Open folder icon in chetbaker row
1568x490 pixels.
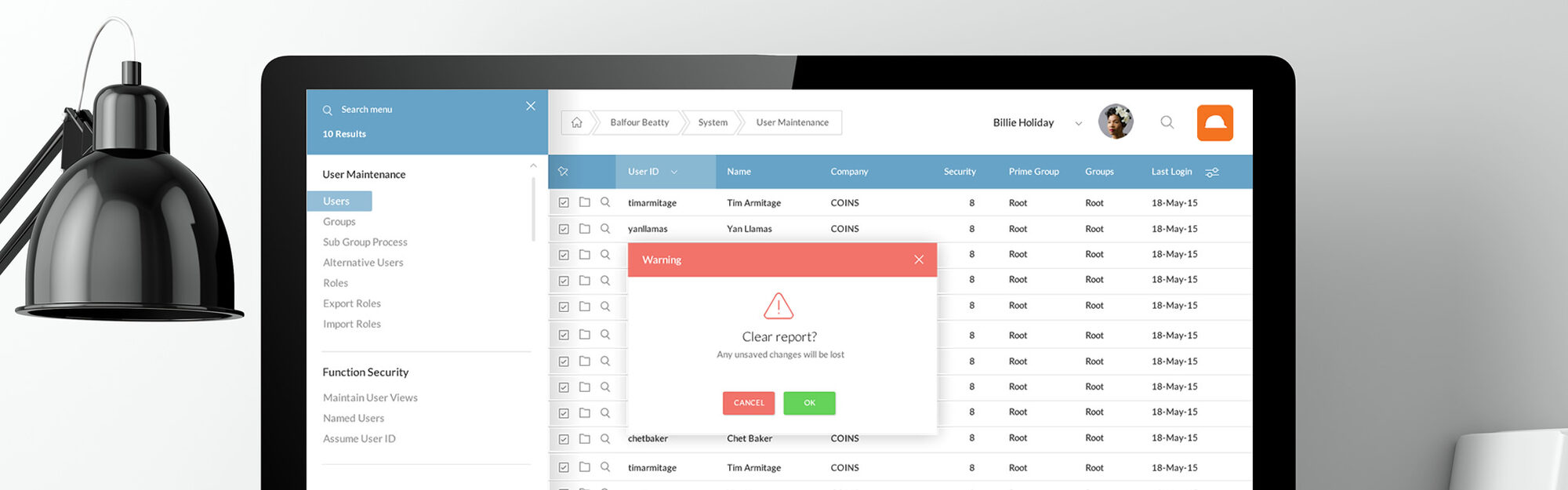[585, 438]
